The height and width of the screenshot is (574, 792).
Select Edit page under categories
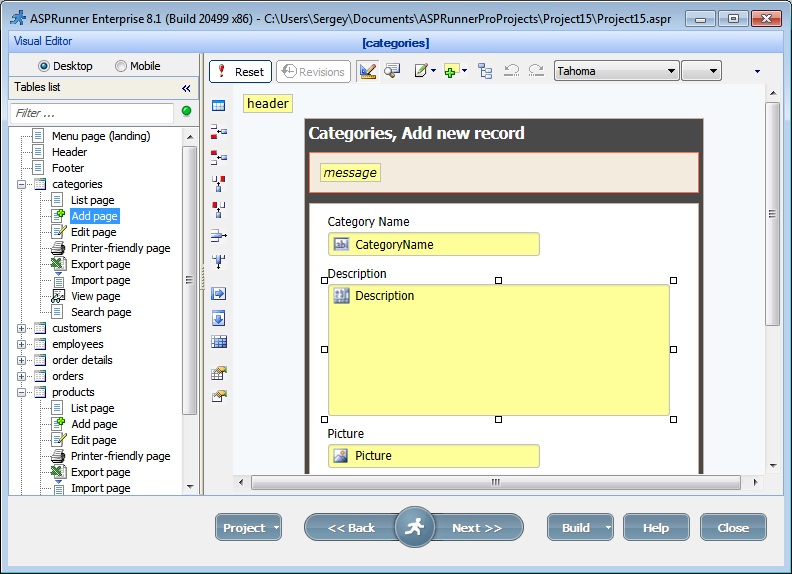click(x=93, y=232)
